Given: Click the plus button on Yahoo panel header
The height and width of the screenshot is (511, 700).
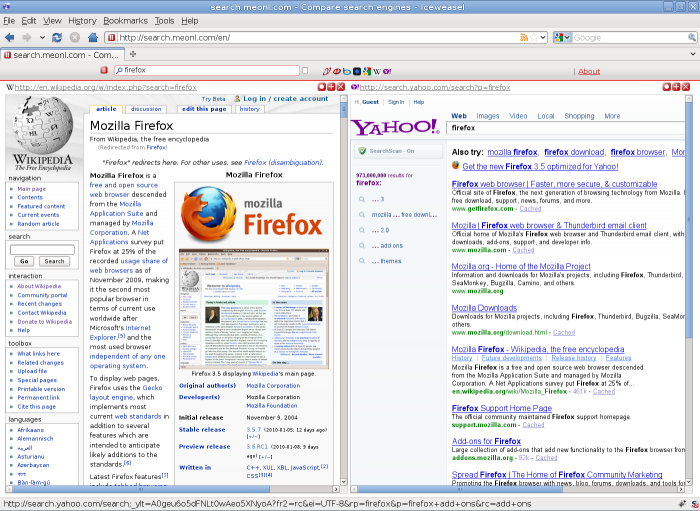Looking at the screenshot, I should tap(676, 87).
